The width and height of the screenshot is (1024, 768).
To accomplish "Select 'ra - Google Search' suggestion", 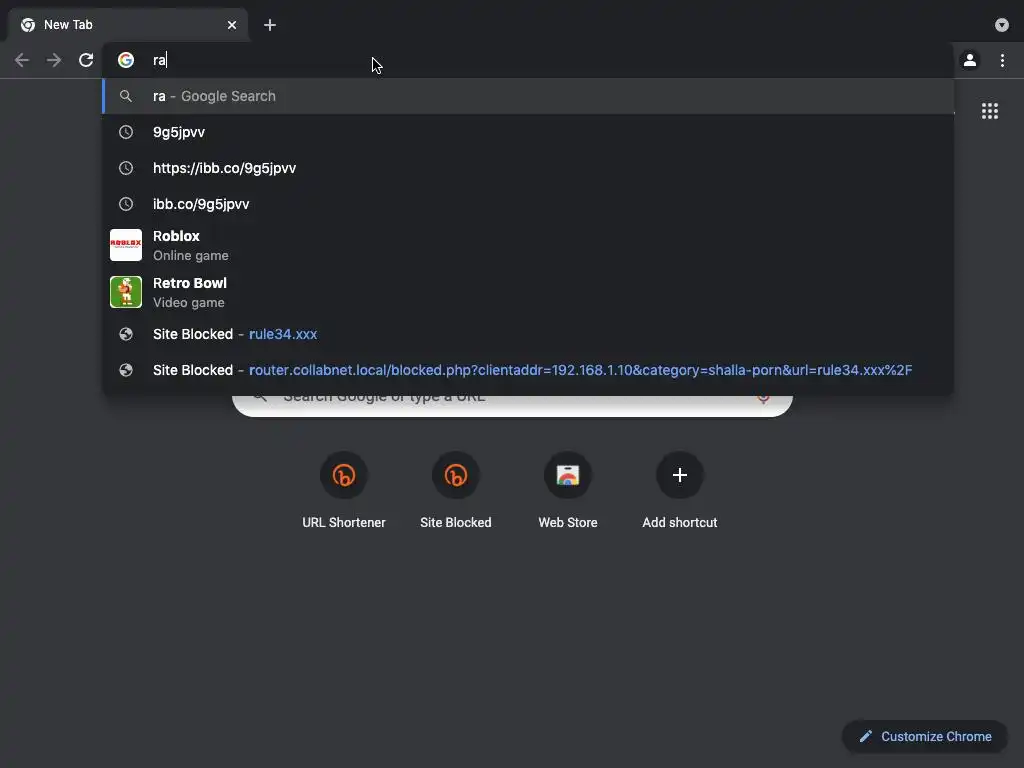I will pyautogui.click(x=528, y=96).
